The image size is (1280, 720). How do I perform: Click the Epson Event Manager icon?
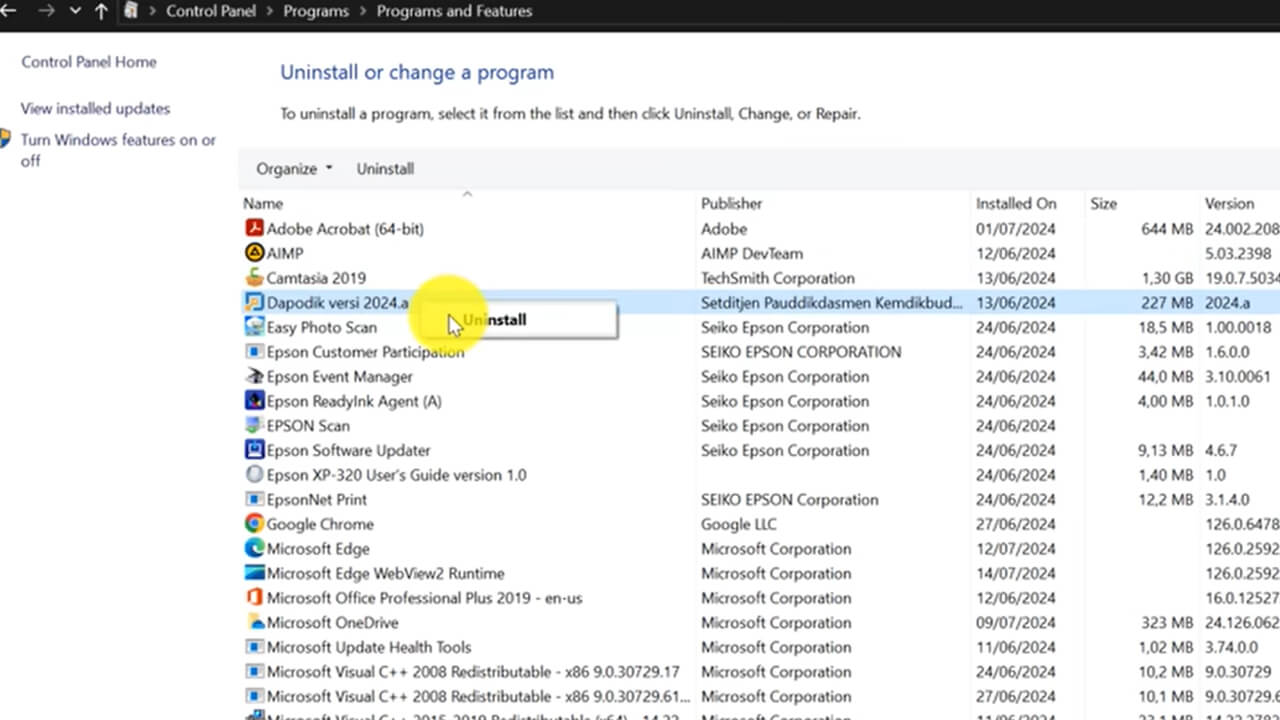pos(254,376)
